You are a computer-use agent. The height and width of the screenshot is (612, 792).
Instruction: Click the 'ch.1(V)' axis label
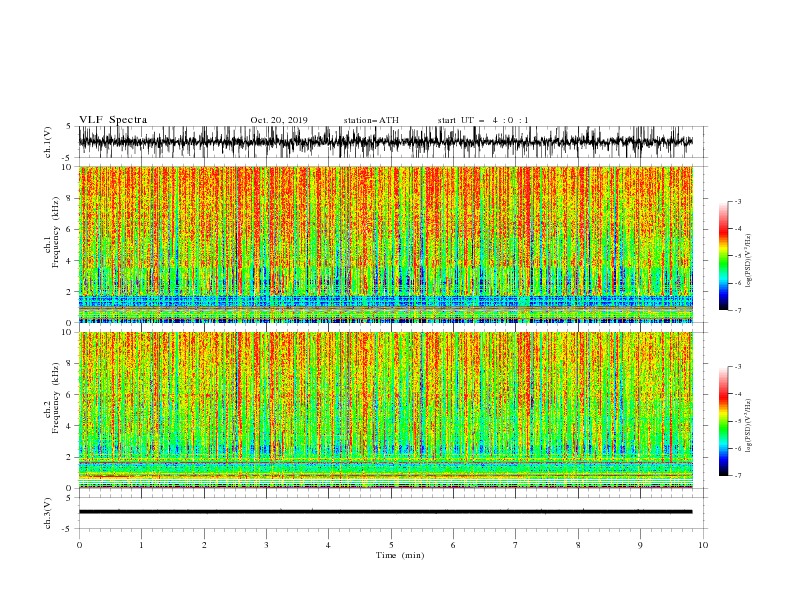pyautogui.click(x=48, y=142)
